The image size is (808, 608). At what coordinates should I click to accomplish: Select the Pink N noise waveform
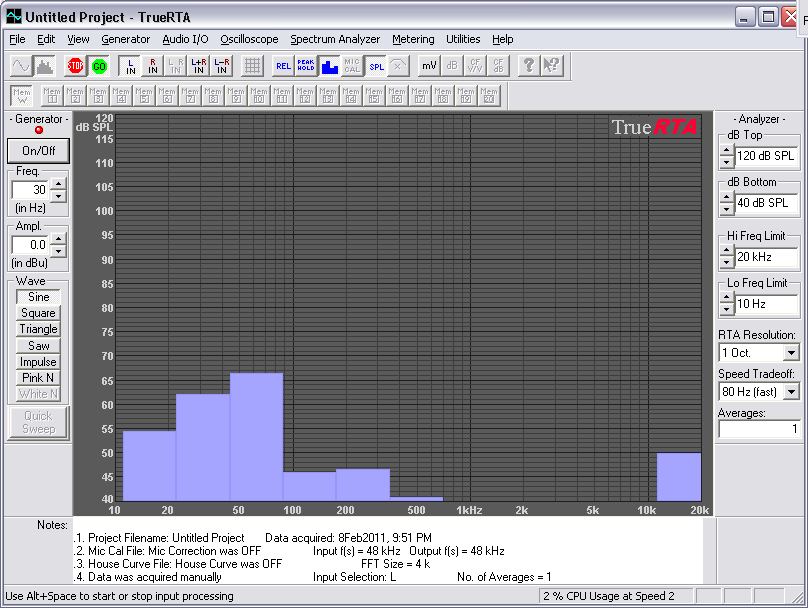click(39, 378)
